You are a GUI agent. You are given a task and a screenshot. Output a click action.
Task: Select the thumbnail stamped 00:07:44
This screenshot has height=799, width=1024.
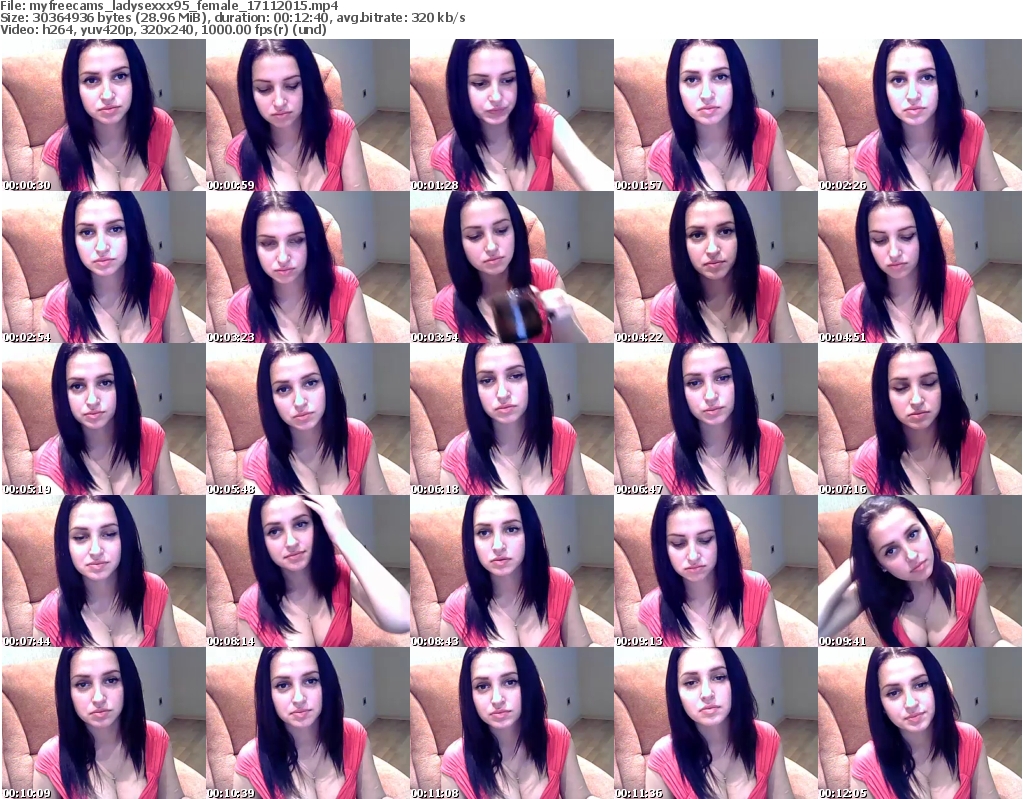coord(104,572)
